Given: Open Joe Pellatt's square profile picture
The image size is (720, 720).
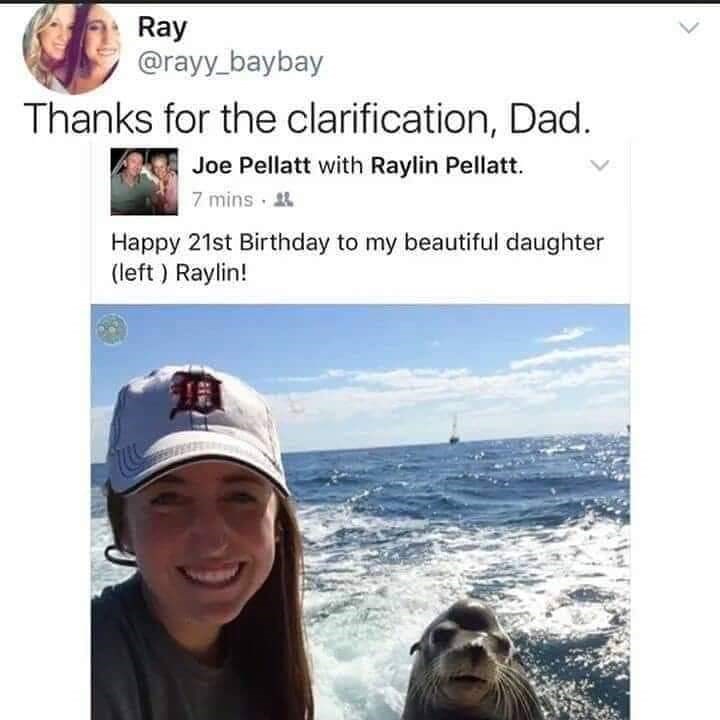Looking at the screenshot, I should (144, 181).
